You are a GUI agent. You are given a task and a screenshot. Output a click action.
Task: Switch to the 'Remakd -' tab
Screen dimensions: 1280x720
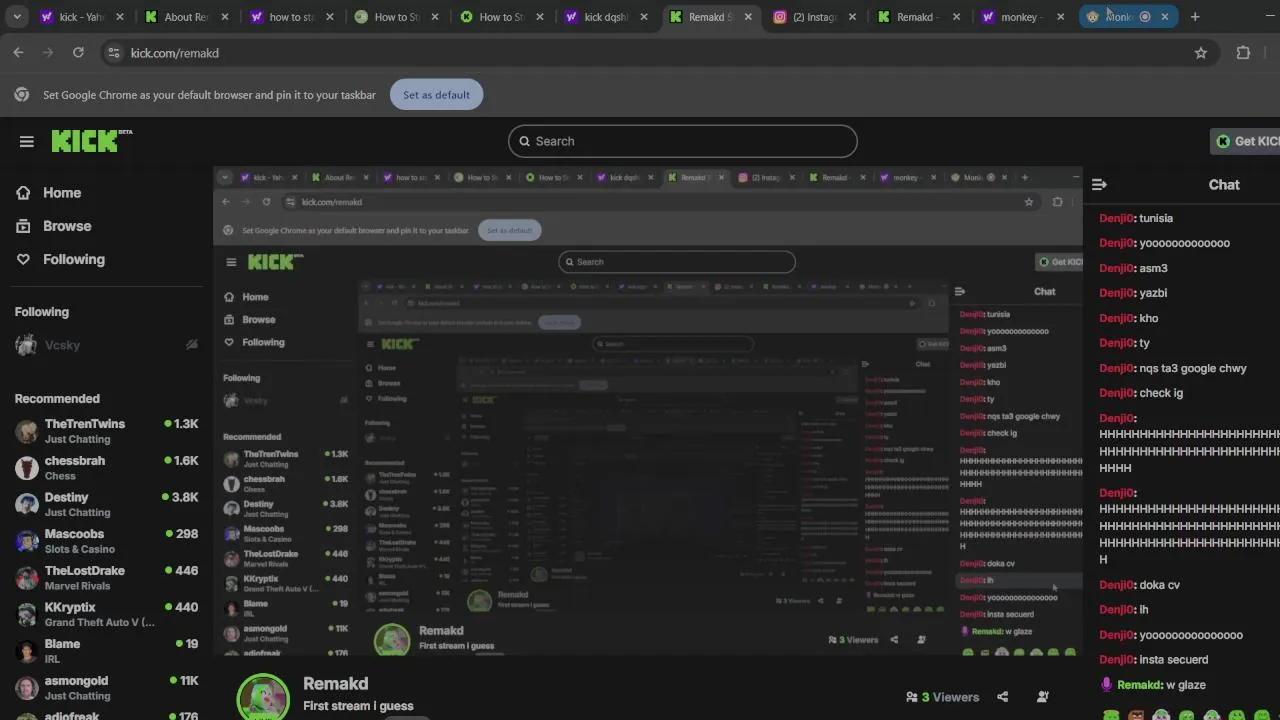tap(916, 17)
